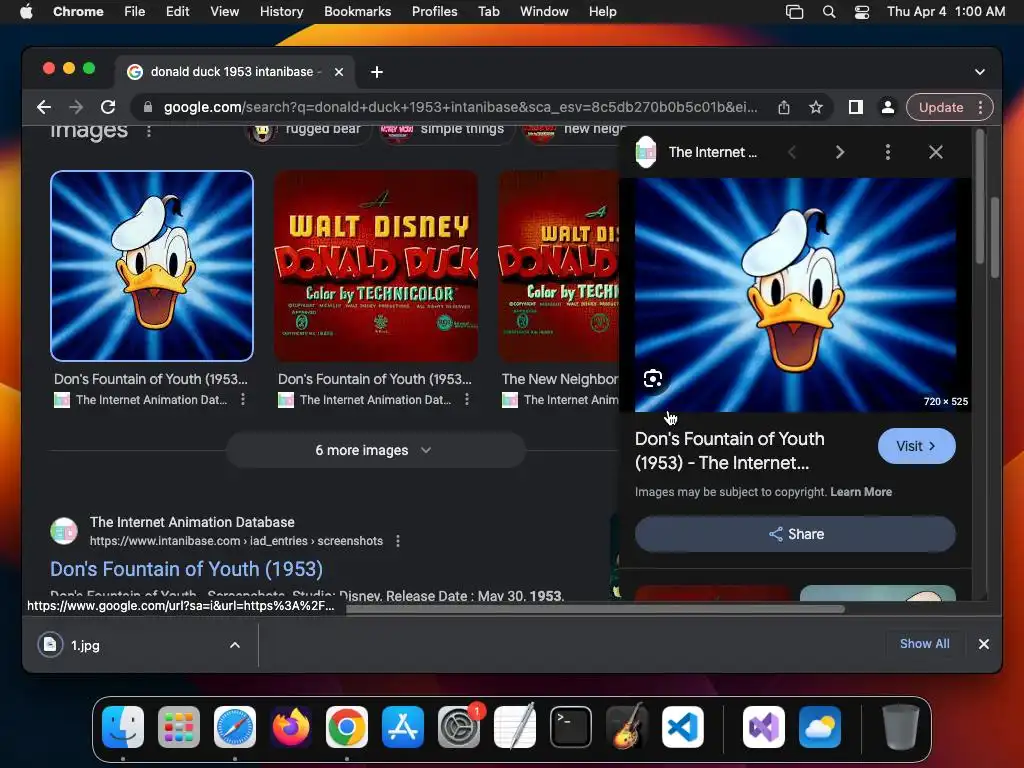
Task: Expand '6 more images'
Action: coord(376,450)
